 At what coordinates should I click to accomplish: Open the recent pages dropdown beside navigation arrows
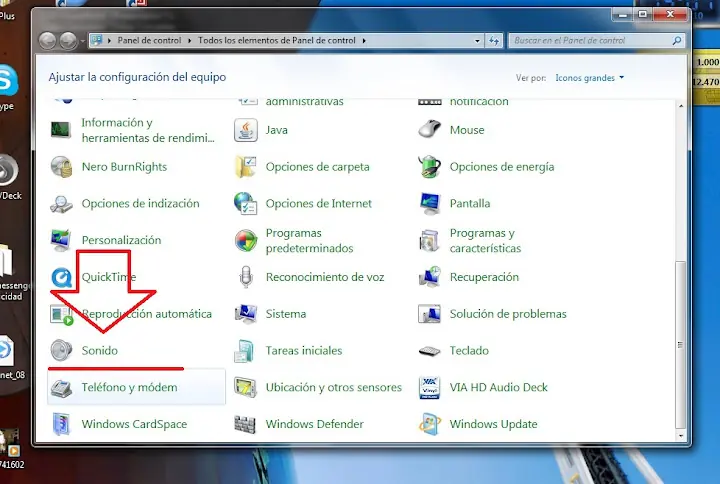pyautogui.click(x=83, y=41)
